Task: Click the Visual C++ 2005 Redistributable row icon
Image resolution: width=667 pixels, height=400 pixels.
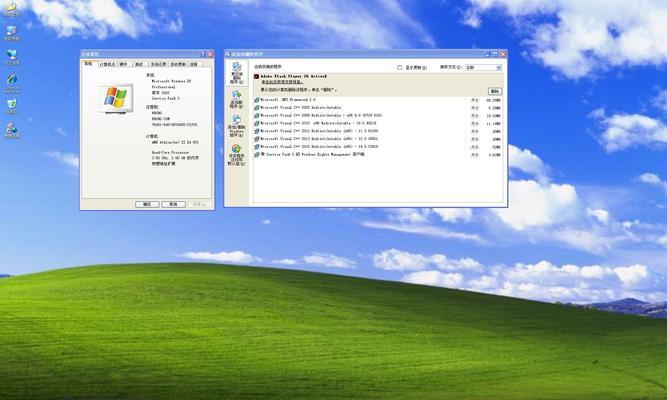Action: pos(257,108)
